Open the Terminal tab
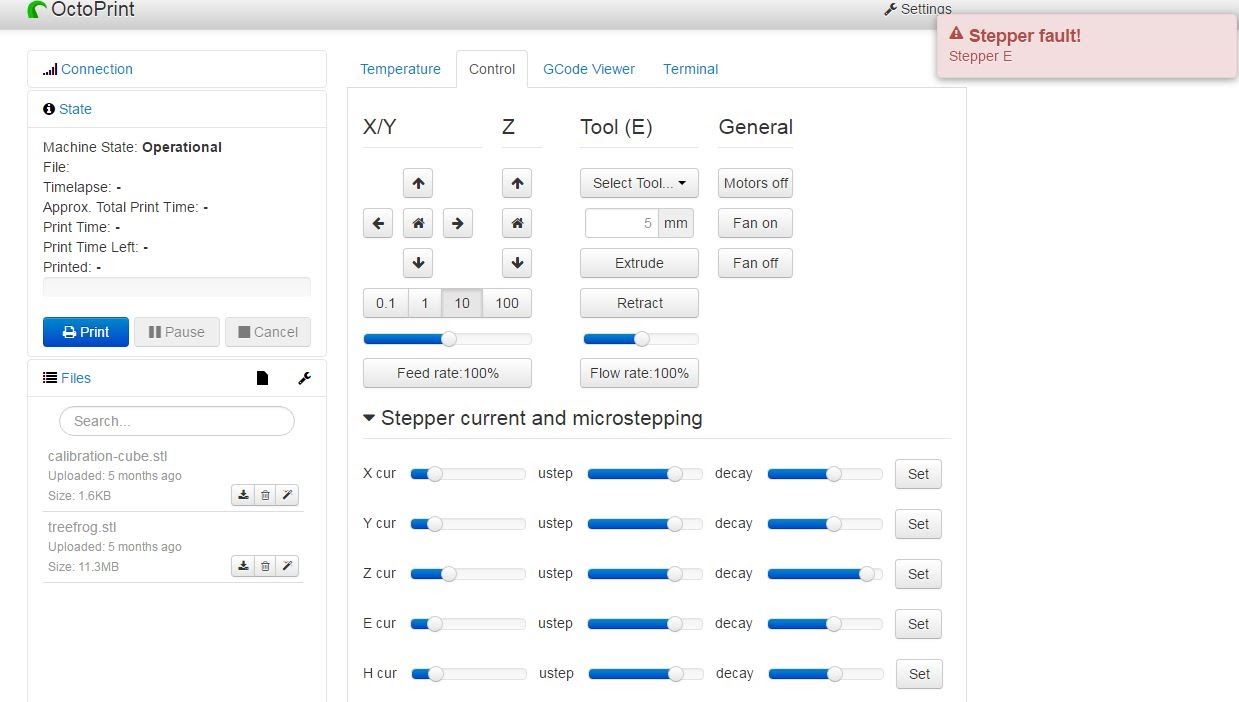1239x702 pixels. point(690,69)
